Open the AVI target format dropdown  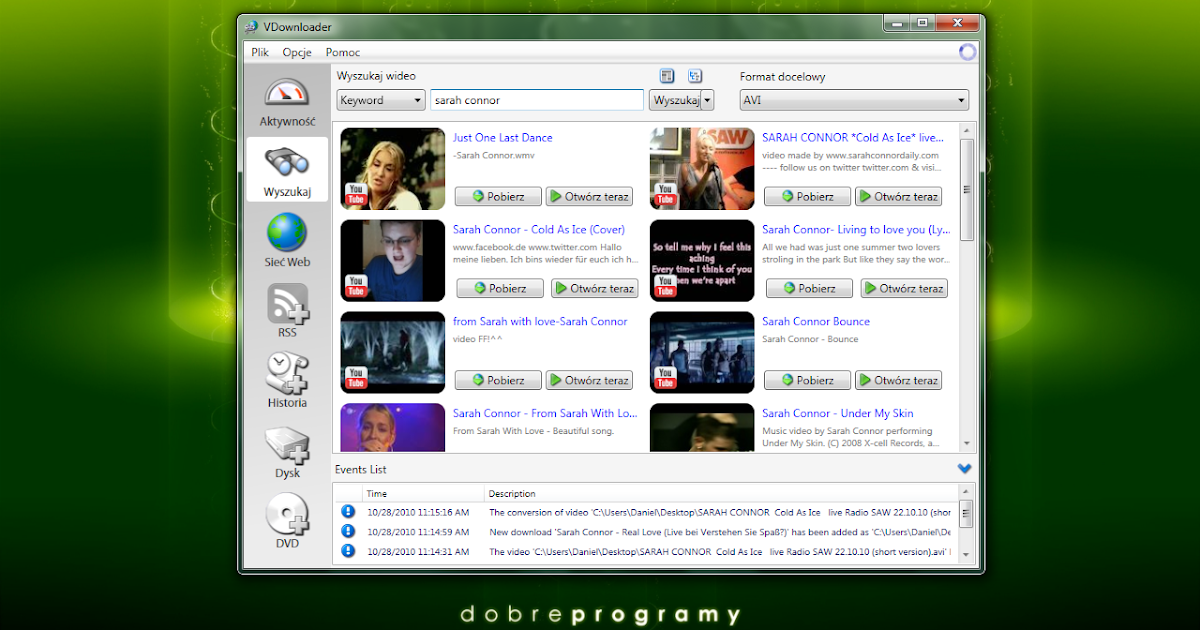pyautogui.click(x=854, y=100)
